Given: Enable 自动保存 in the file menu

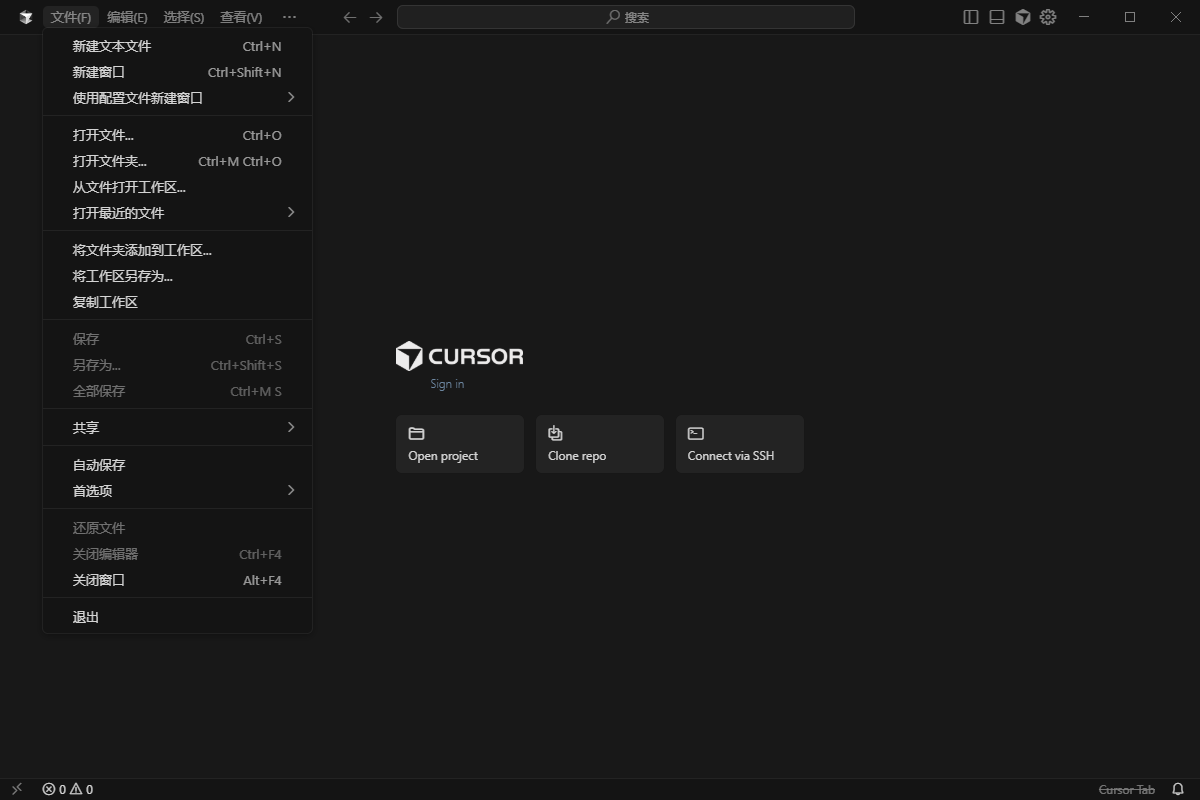Looking at the screenshot, I should (96, 464).
